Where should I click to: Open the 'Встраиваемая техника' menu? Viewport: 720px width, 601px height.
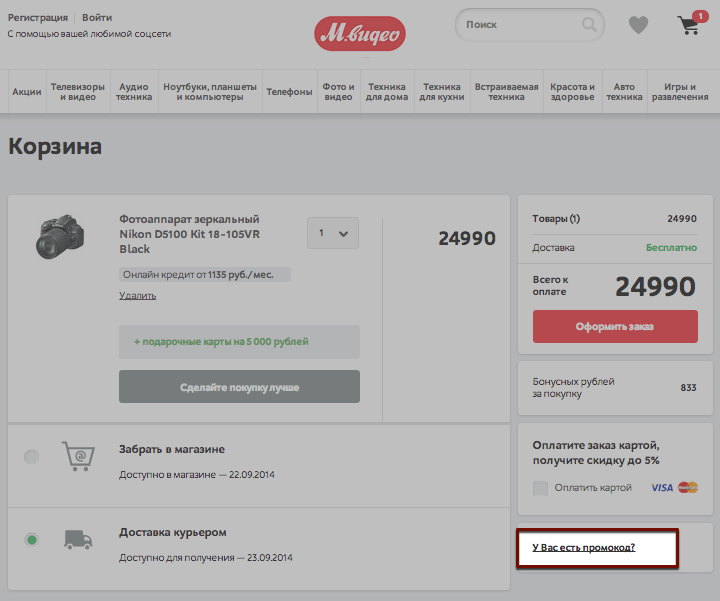506,92
